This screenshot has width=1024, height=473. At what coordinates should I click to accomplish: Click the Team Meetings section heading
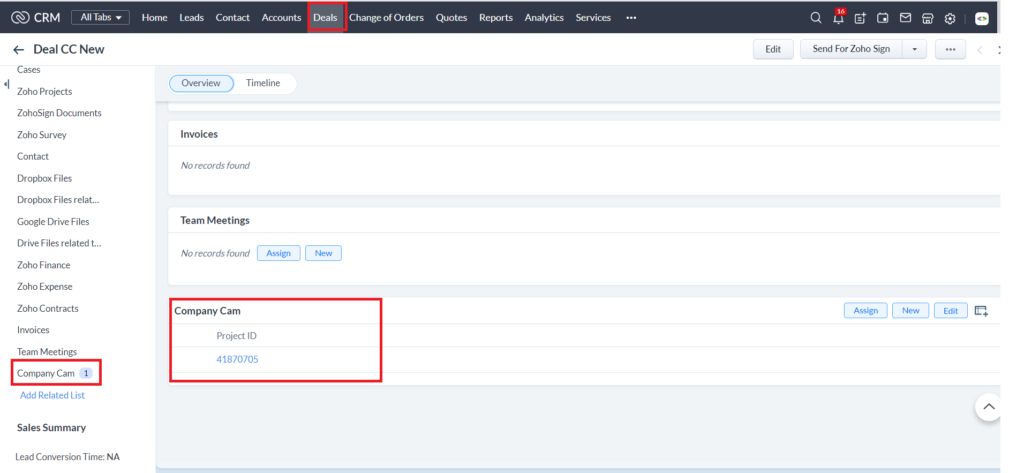[215, 220]
